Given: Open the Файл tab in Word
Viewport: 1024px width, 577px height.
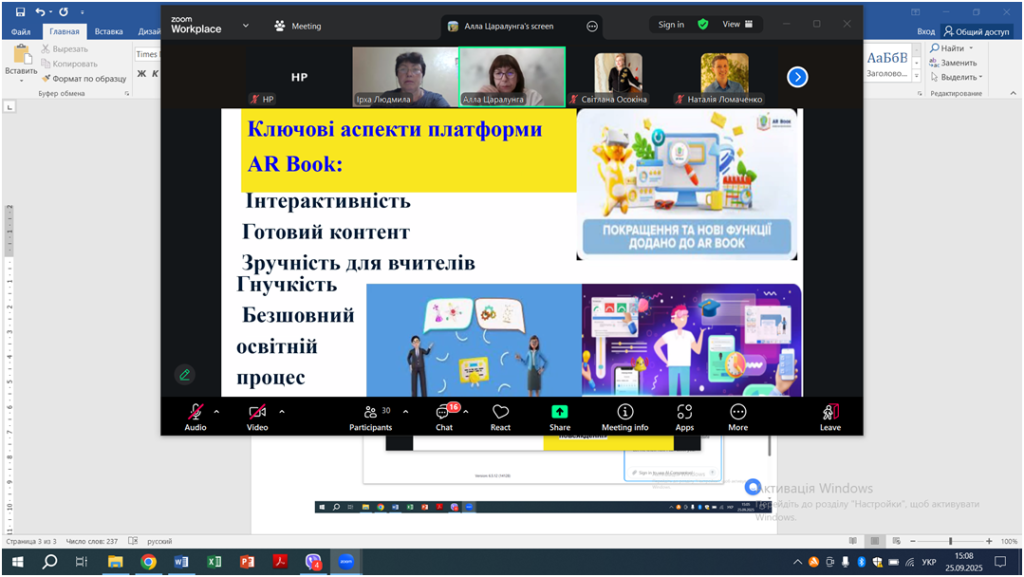Looking at the screenshot, I should [21, 31].
